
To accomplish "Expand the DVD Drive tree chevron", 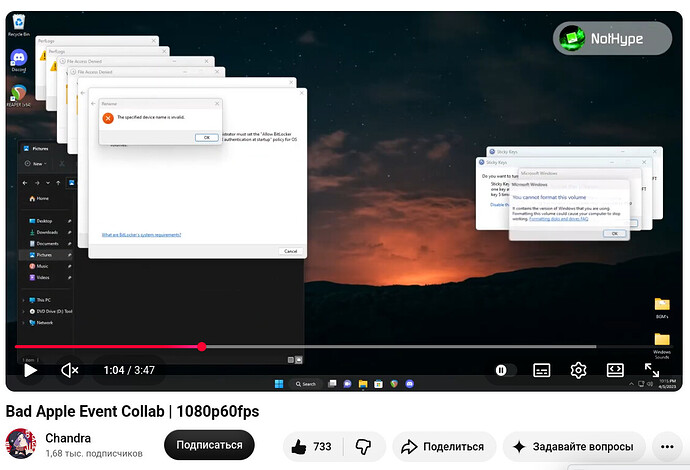I will [24, 312].
